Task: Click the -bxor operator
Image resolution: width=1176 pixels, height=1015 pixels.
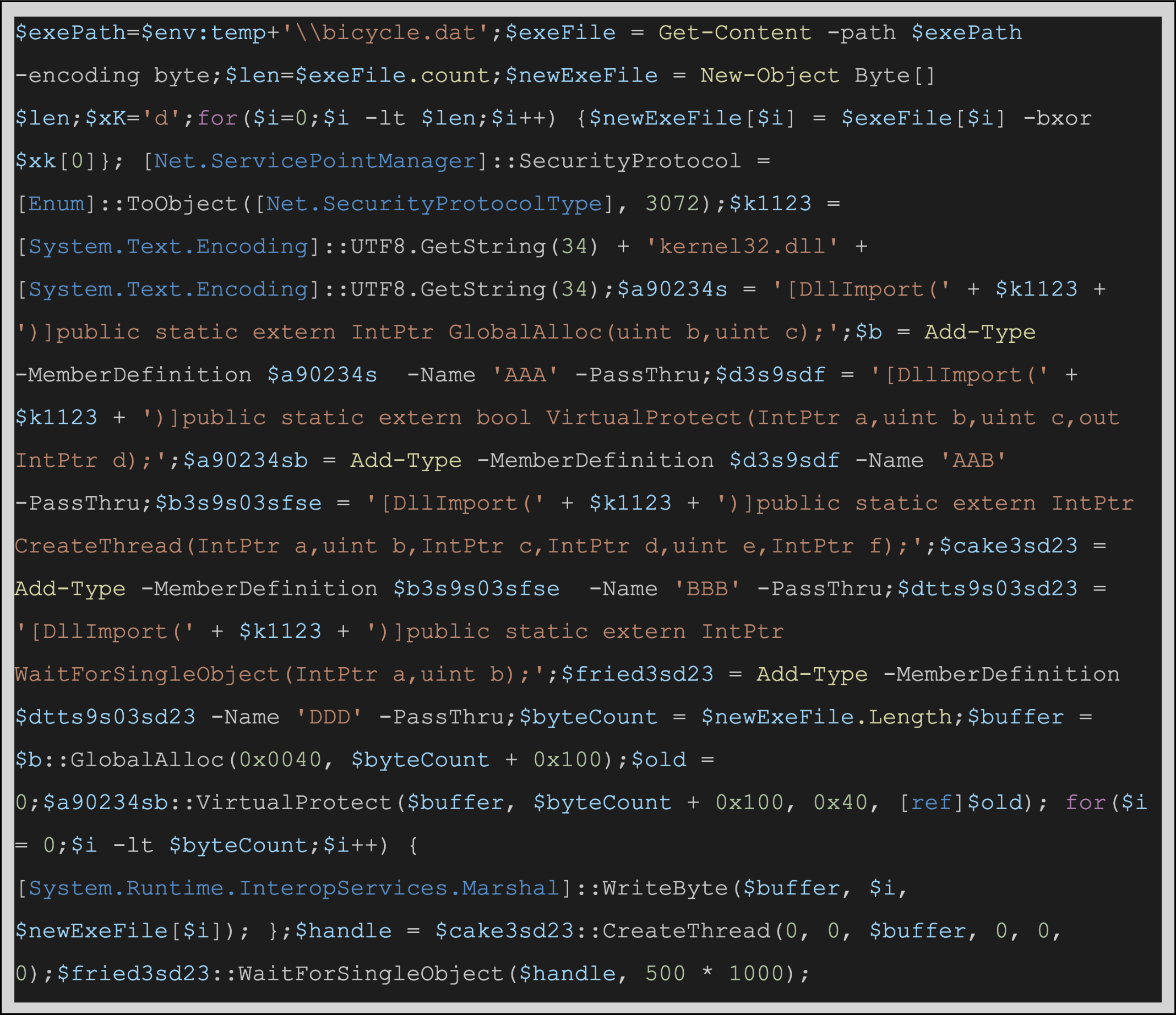Action: point(1057,118)
